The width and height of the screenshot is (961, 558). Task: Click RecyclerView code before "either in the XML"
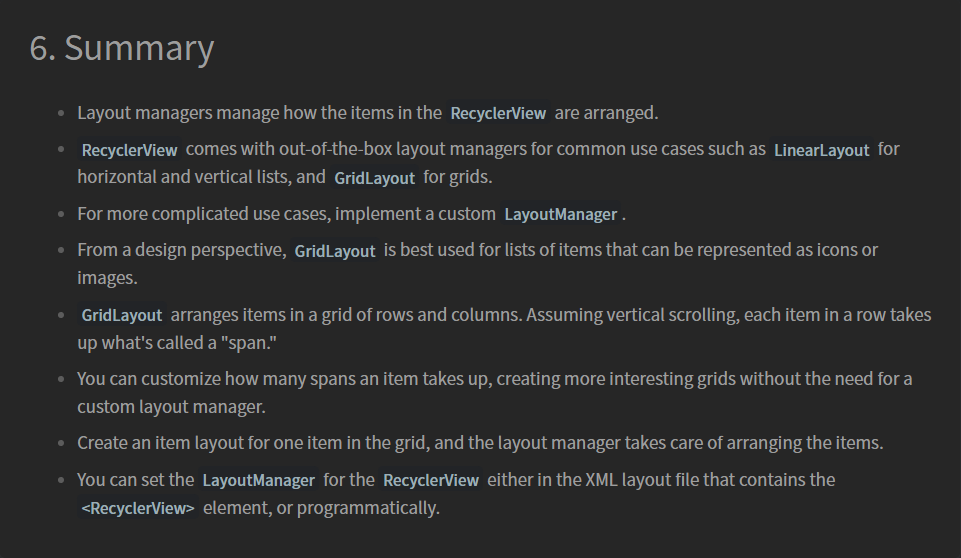[431, 481]
